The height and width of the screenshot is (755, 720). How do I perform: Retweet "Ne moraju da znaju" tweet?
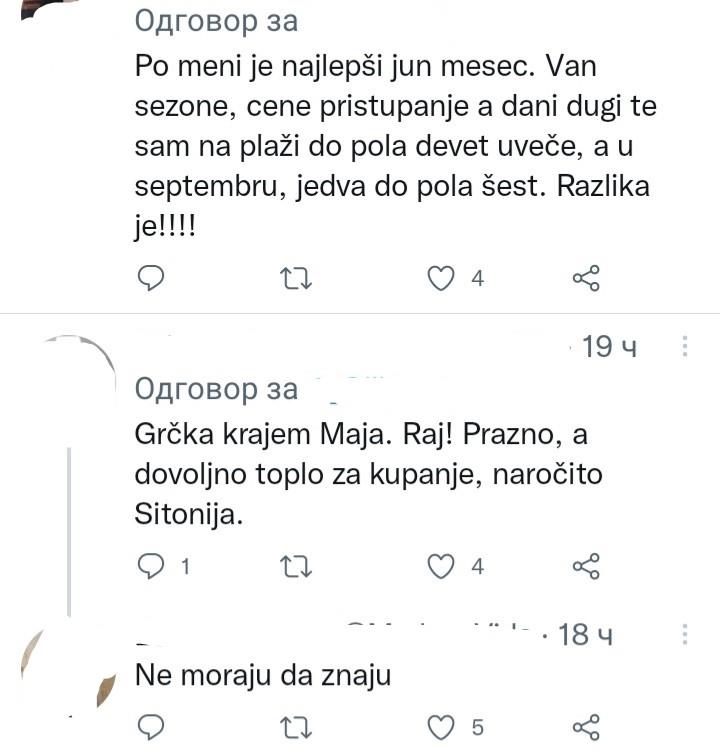[297, 726]
